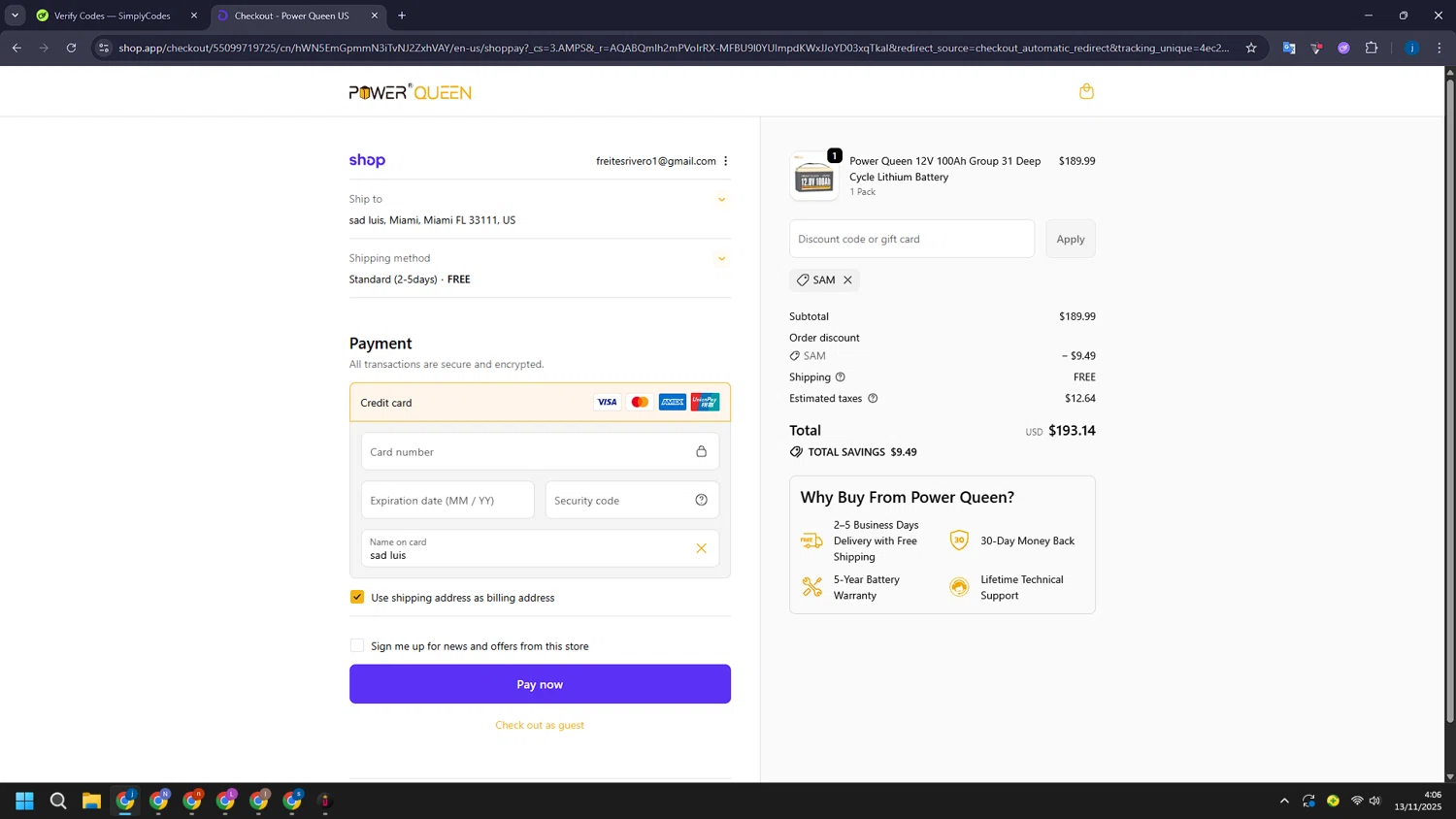Click the UnionPay logo
Image resolution: width=1456 pixels, height=819 pixels.
click(x=705, y=402)
